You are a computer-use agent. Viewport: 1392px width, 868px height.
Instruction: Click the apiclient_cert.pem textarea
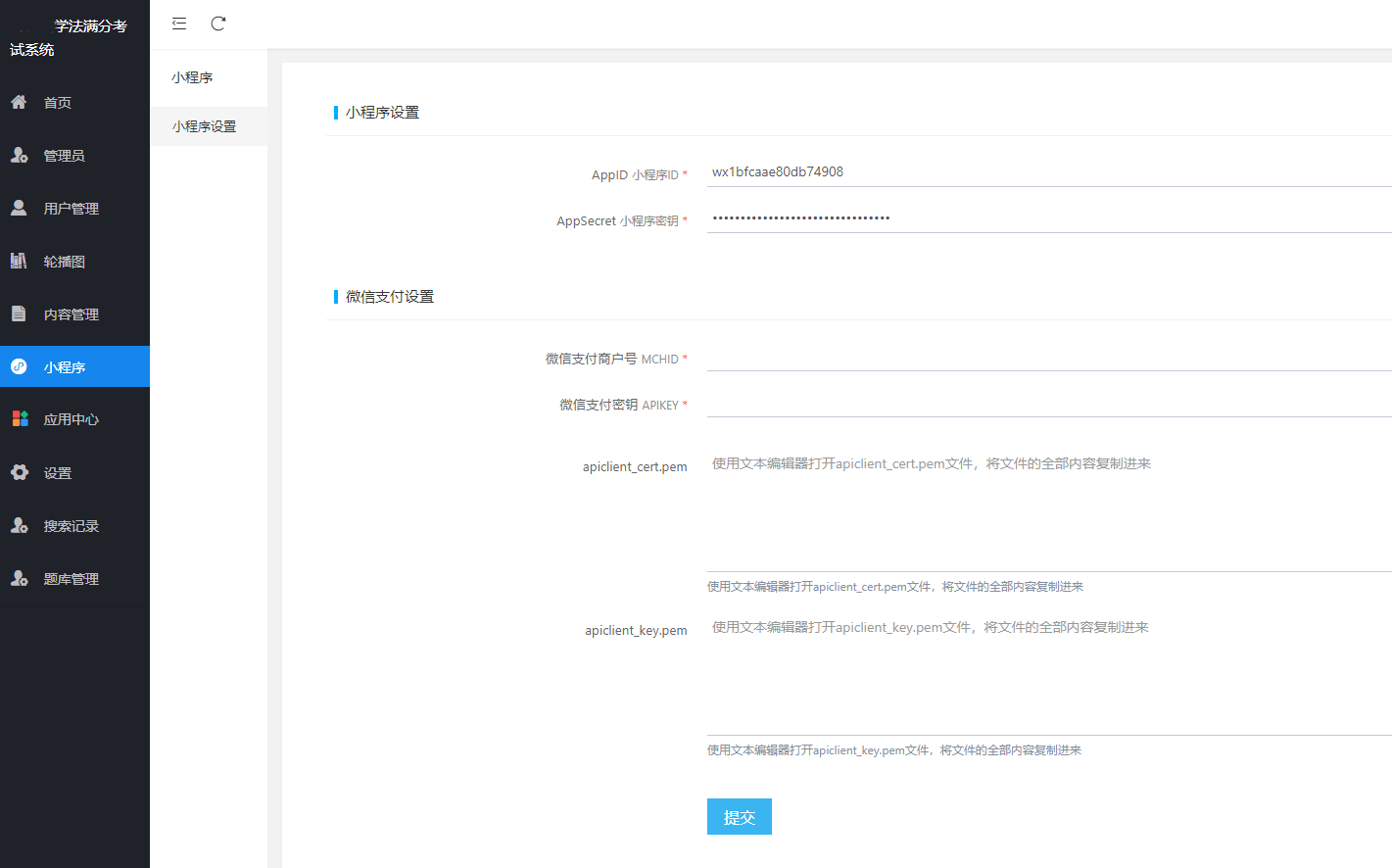coord(1049,508)
